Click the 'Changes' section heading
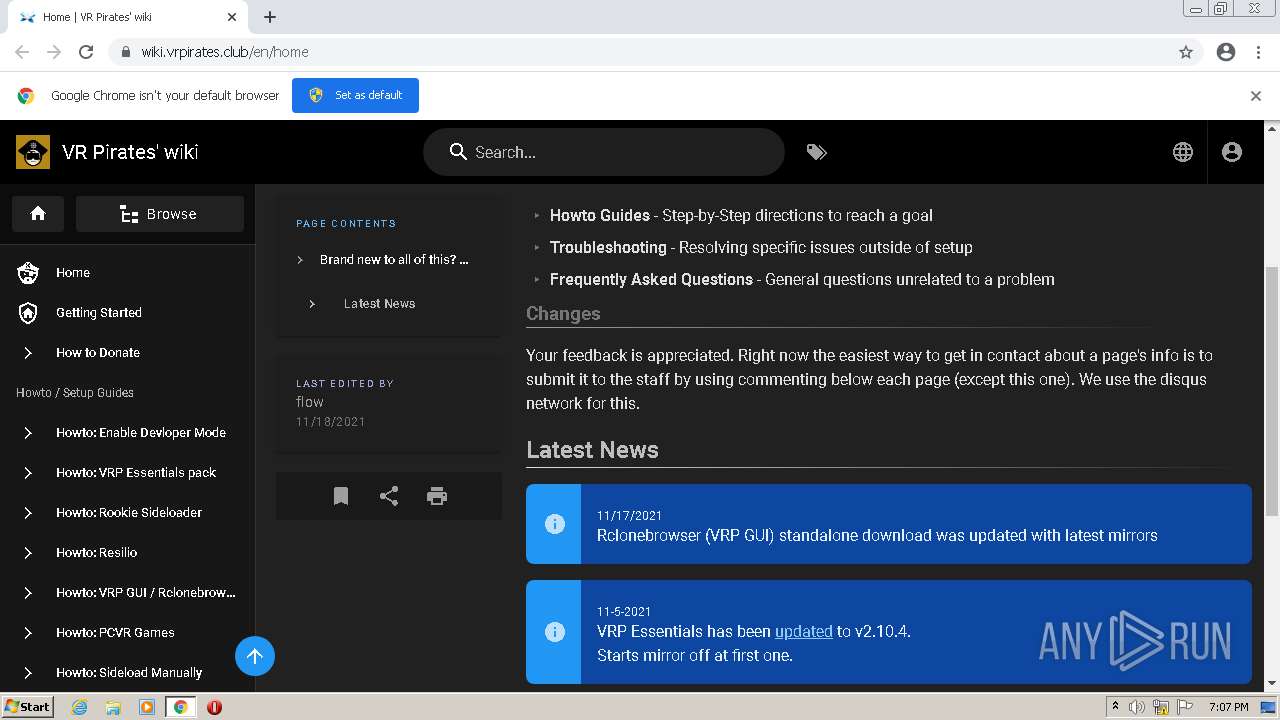This screenshot has height=720, width=1280. (x=563, y=313)
